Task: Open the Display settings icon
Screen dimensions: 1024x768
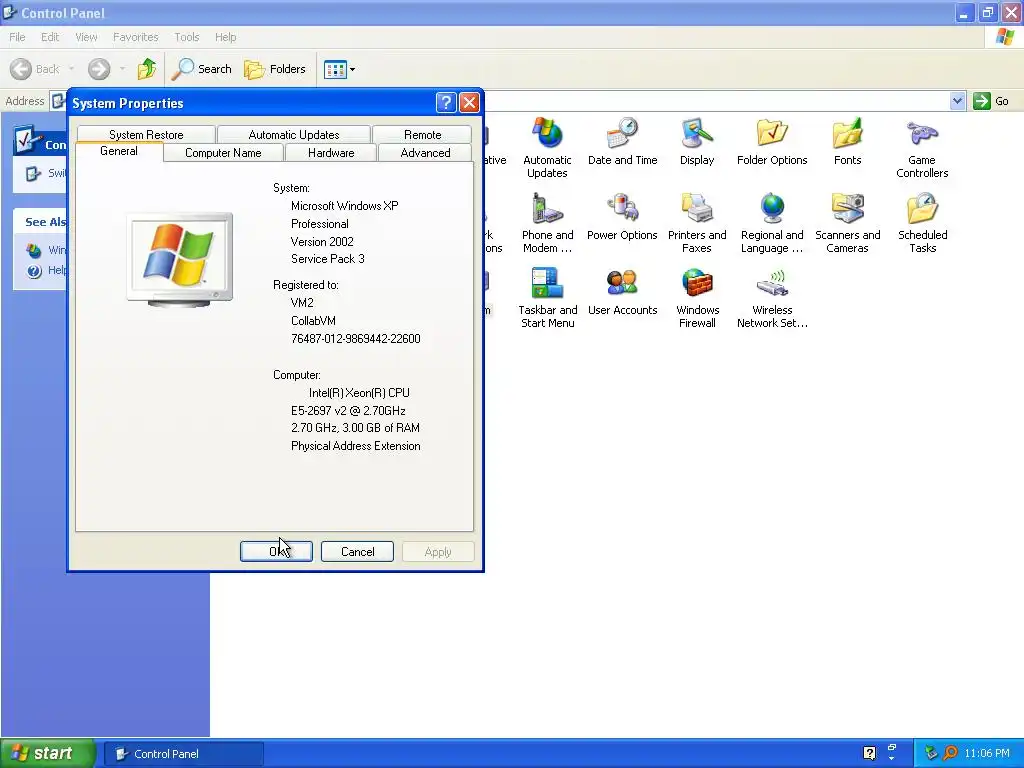Action: 697,141
